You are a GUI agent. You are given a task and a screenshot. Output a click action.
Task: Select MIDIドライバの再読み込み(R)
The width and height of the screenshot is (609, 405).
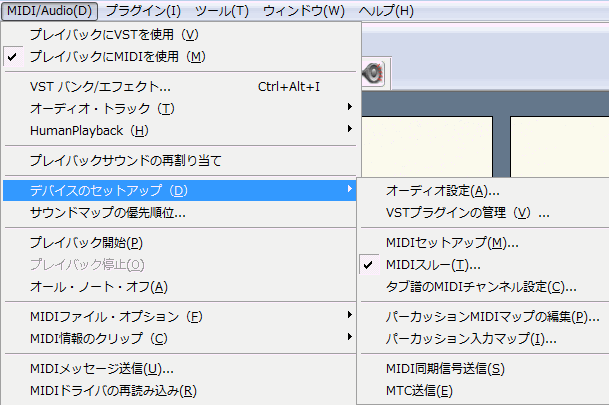tap(179, 391)
